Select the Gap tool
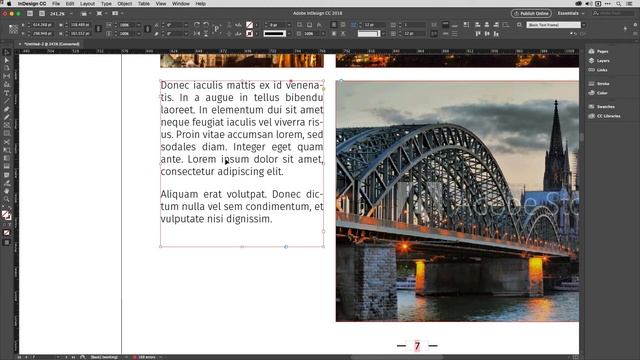640x360 pixels. [7, 76]
